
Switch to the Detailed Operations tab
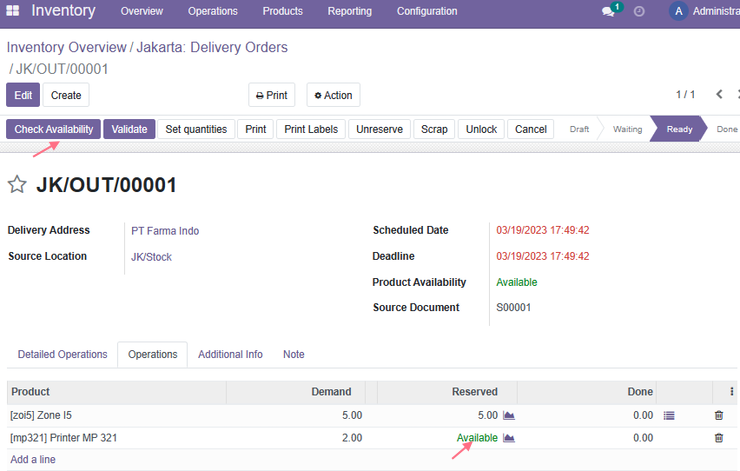click(x=62, y=354)
